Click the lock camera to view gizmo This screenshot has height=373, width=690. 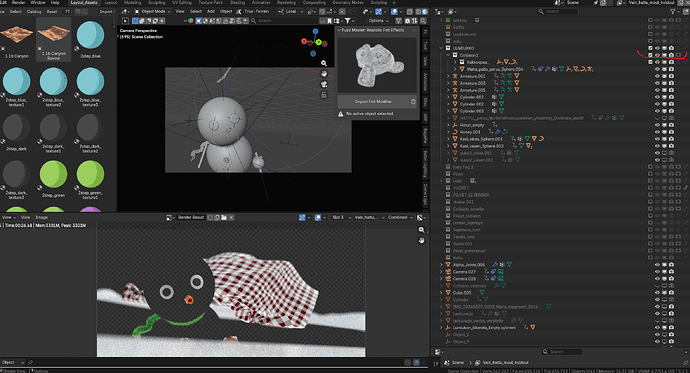click(324, 95)
